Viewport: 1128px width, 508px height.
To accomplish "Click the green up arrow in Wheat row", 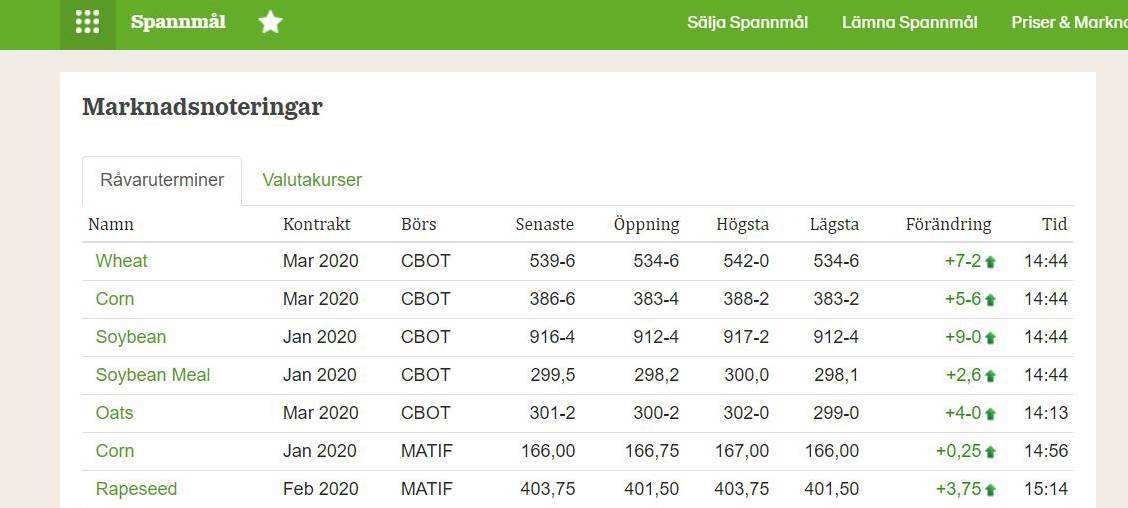I will 990,262.
